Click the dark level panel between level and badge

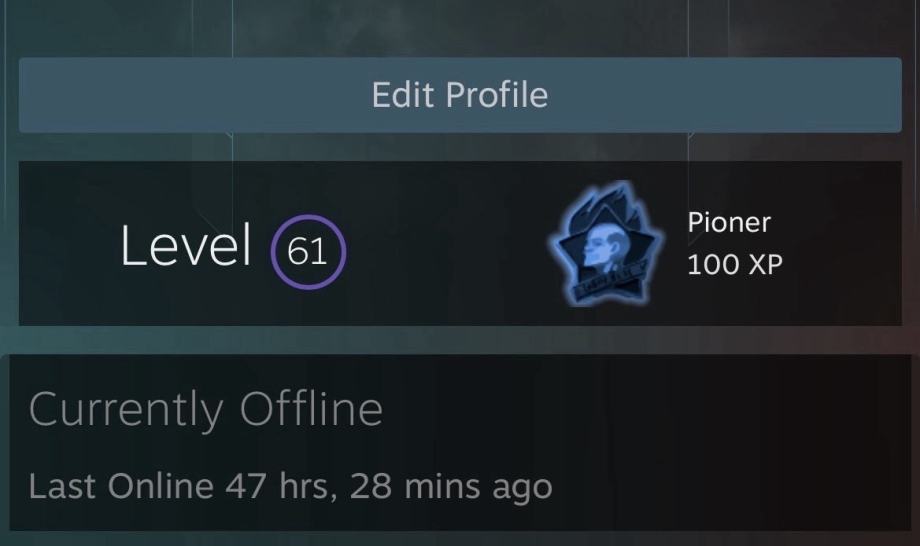(x=446, y=243)
